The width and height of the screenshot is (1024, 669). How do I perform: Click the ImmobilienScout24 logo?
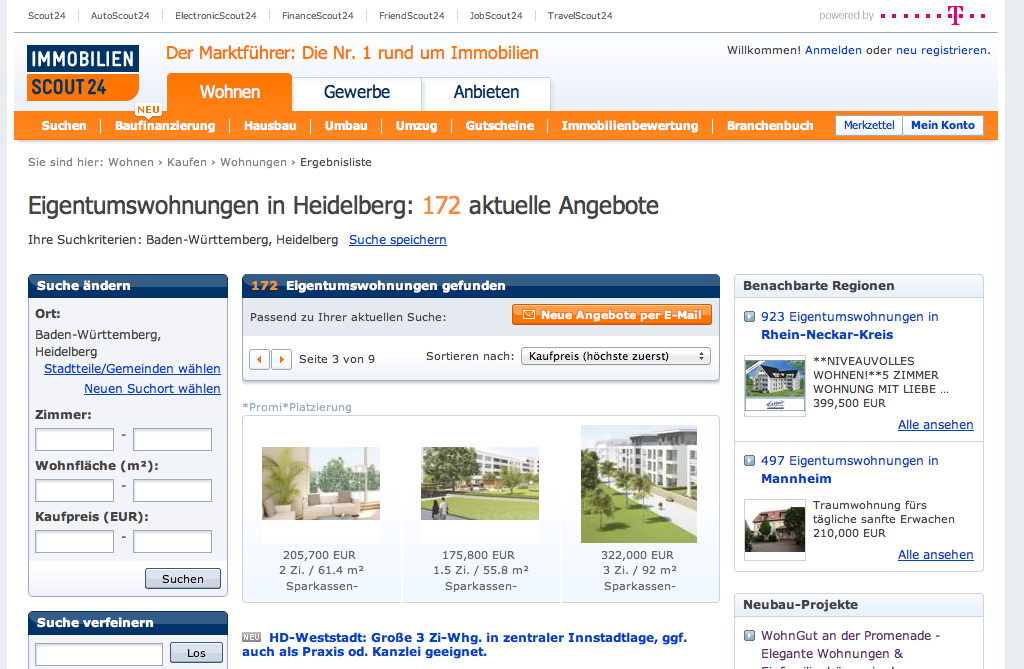point(83,73)
